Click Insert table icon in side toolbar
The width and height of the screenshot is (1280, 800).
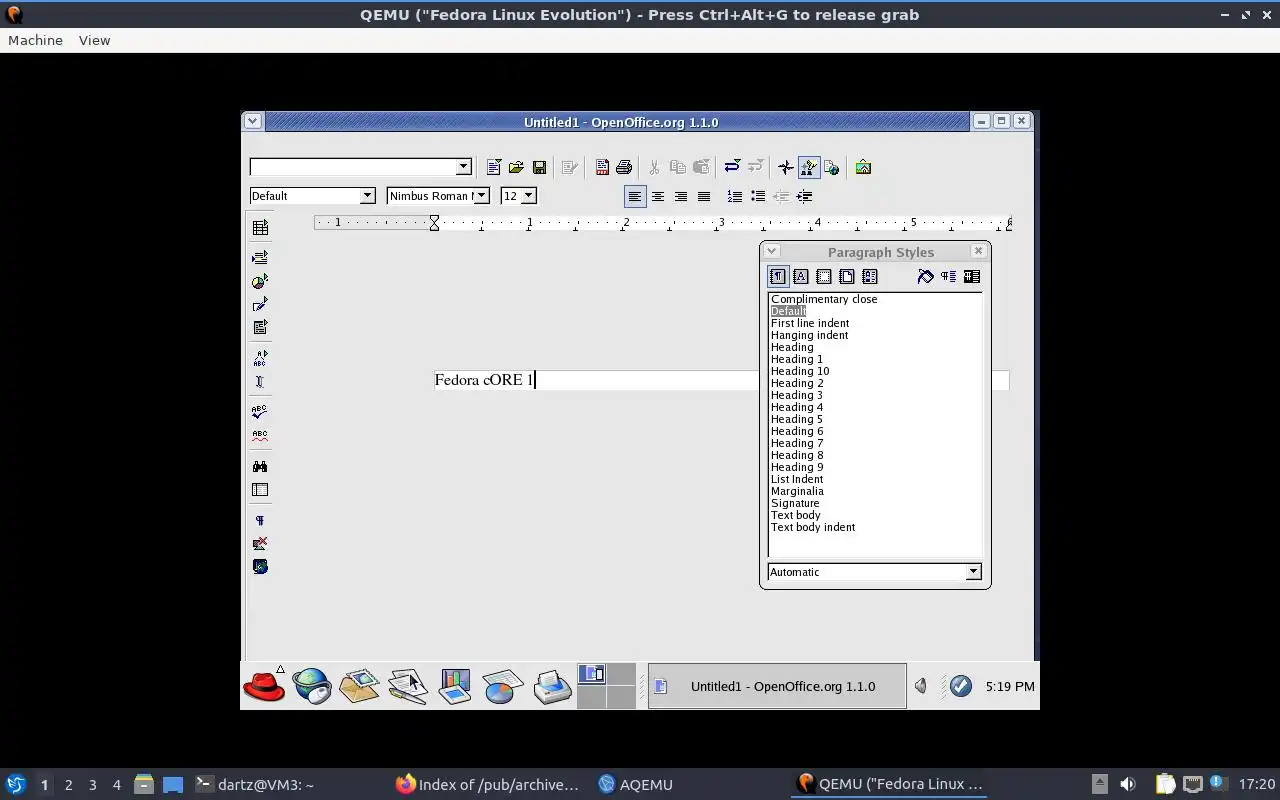pos(260,228)
